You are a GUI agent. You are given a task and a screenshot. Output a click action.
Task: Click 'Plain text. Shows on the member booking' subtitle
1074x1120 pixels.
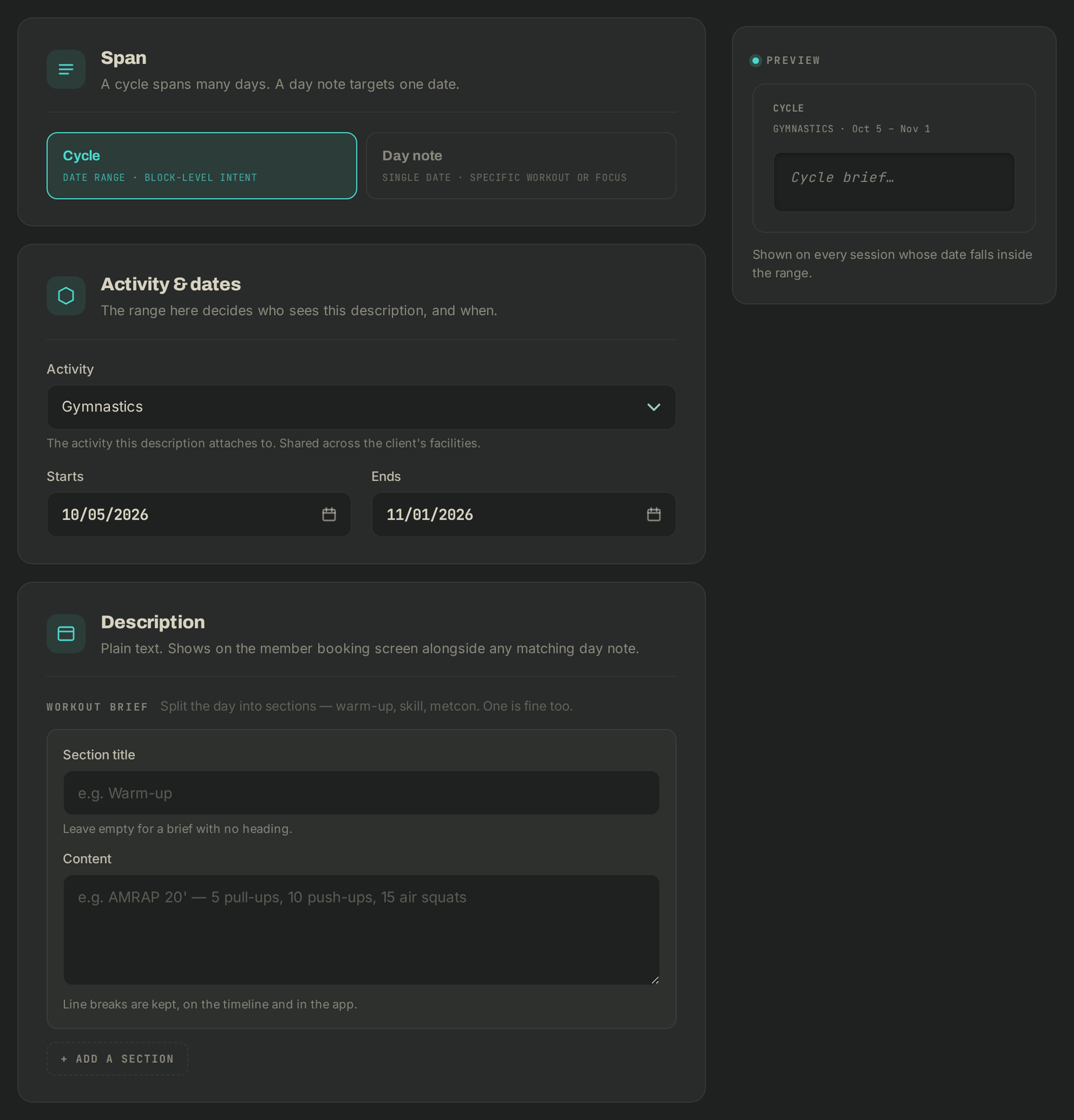pos(370,649)
